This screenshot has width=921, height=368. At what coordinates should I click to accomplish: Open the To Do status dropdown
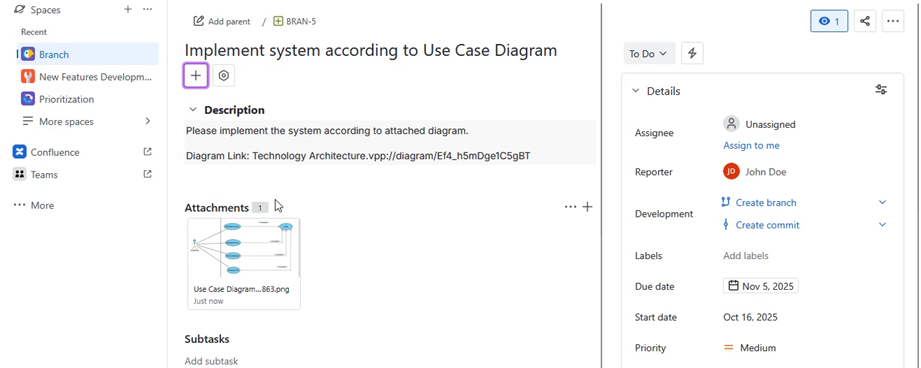click(x=649, y=53)
